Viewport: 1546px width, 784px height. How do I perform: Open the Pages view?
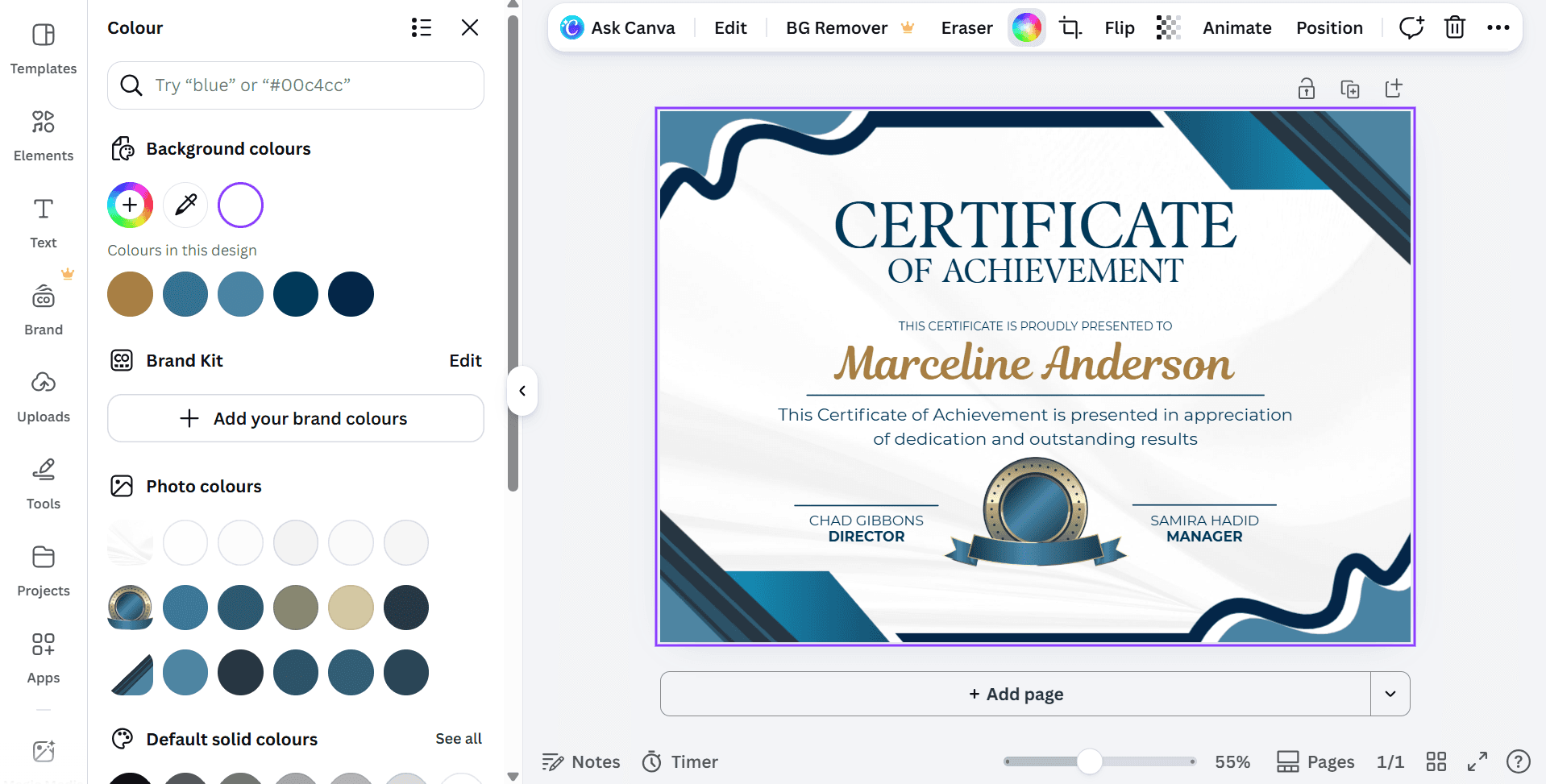click(x=1315, y=761)
